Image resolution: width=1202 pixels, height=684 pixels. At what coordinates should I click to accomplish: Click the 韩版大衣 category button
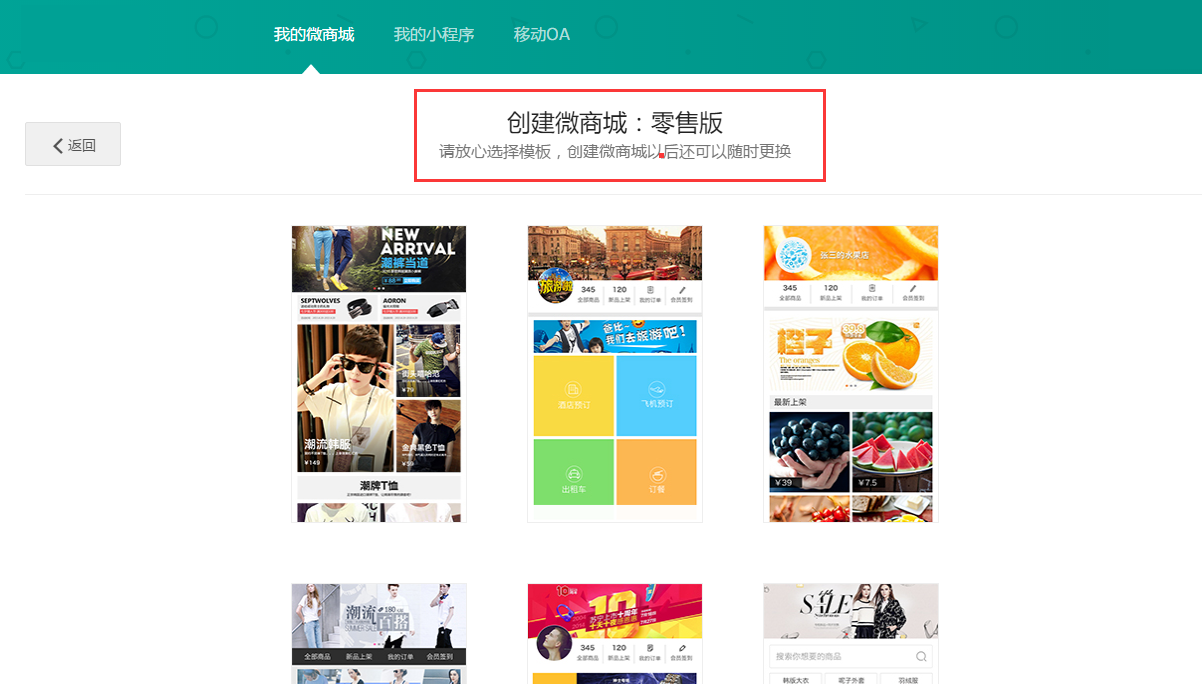[795, 679]
